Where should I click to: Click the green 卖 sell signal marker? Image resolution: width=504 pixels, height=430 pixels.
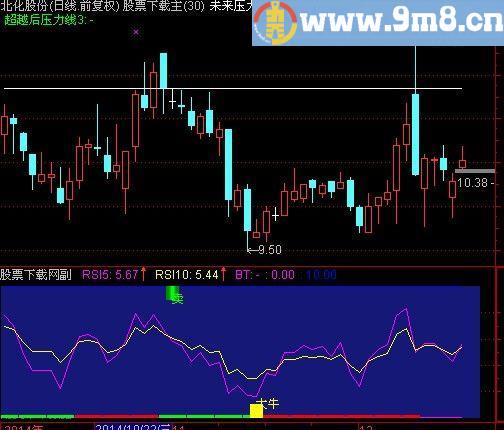175,295
